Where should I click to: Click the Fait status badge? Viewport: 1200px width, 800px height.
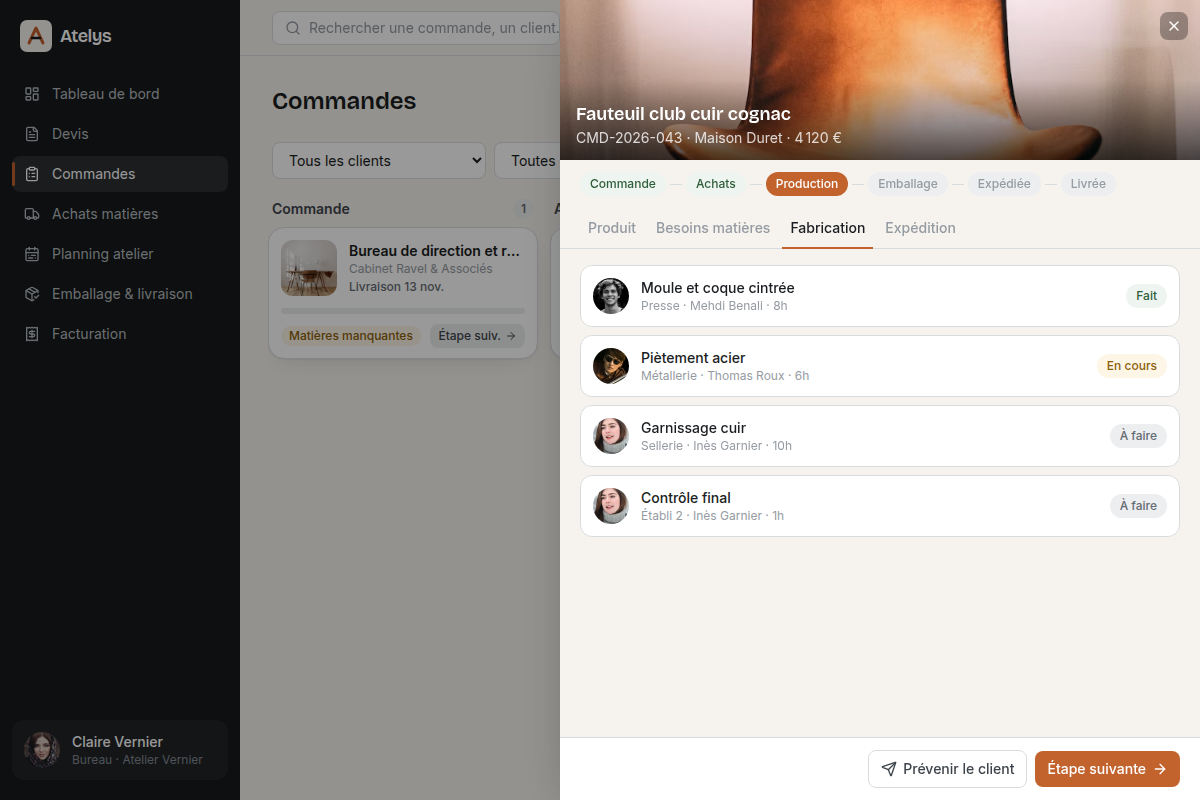[1146, 296]
